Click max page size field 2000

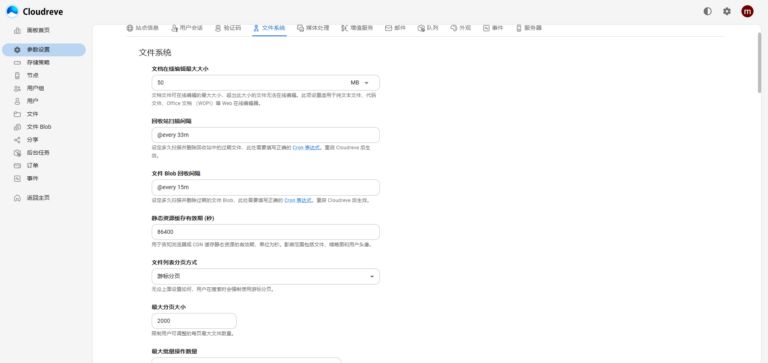[194, 321]
